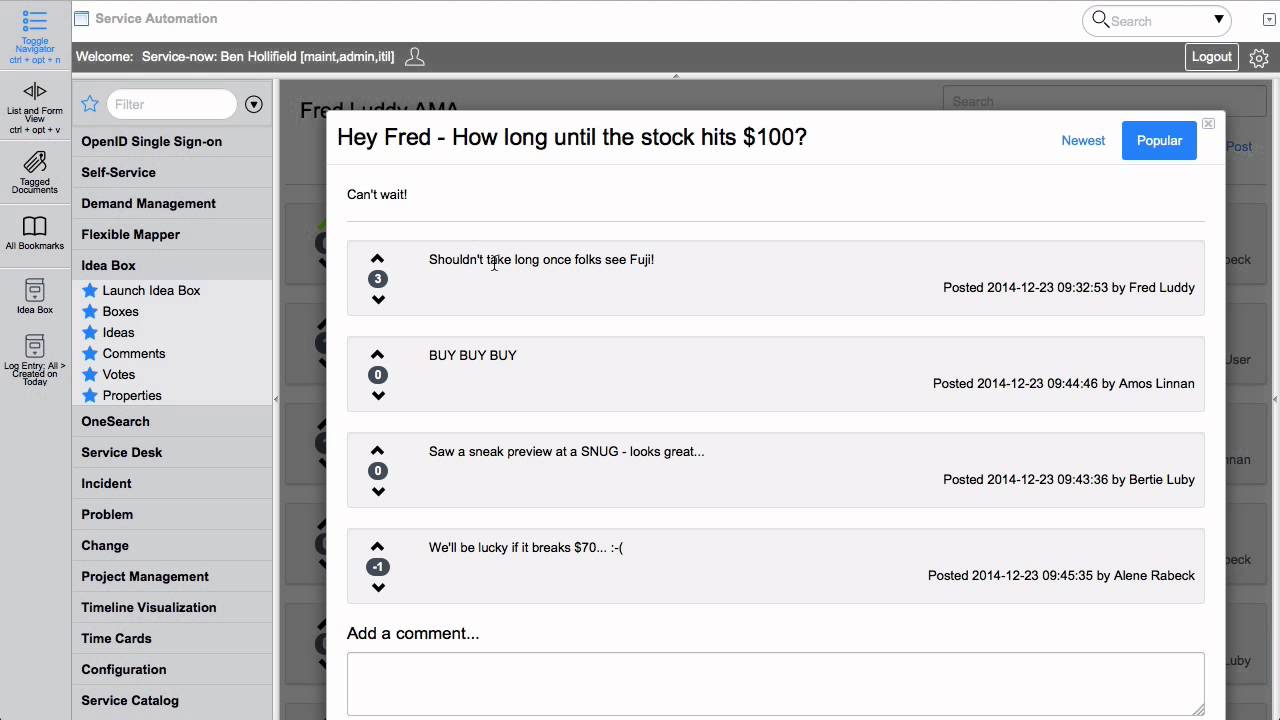Click the Idea Box bookmark icon
The image size is (1280, 720).
click(x=35, y=290)
